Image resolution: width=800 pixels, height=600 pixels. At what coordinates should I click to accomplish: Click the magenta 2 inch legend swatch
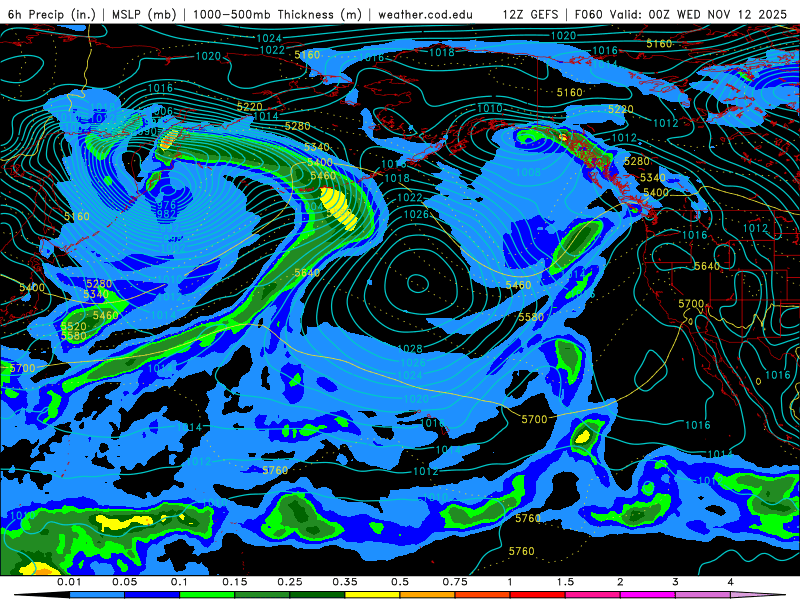(x=648, y=595)
